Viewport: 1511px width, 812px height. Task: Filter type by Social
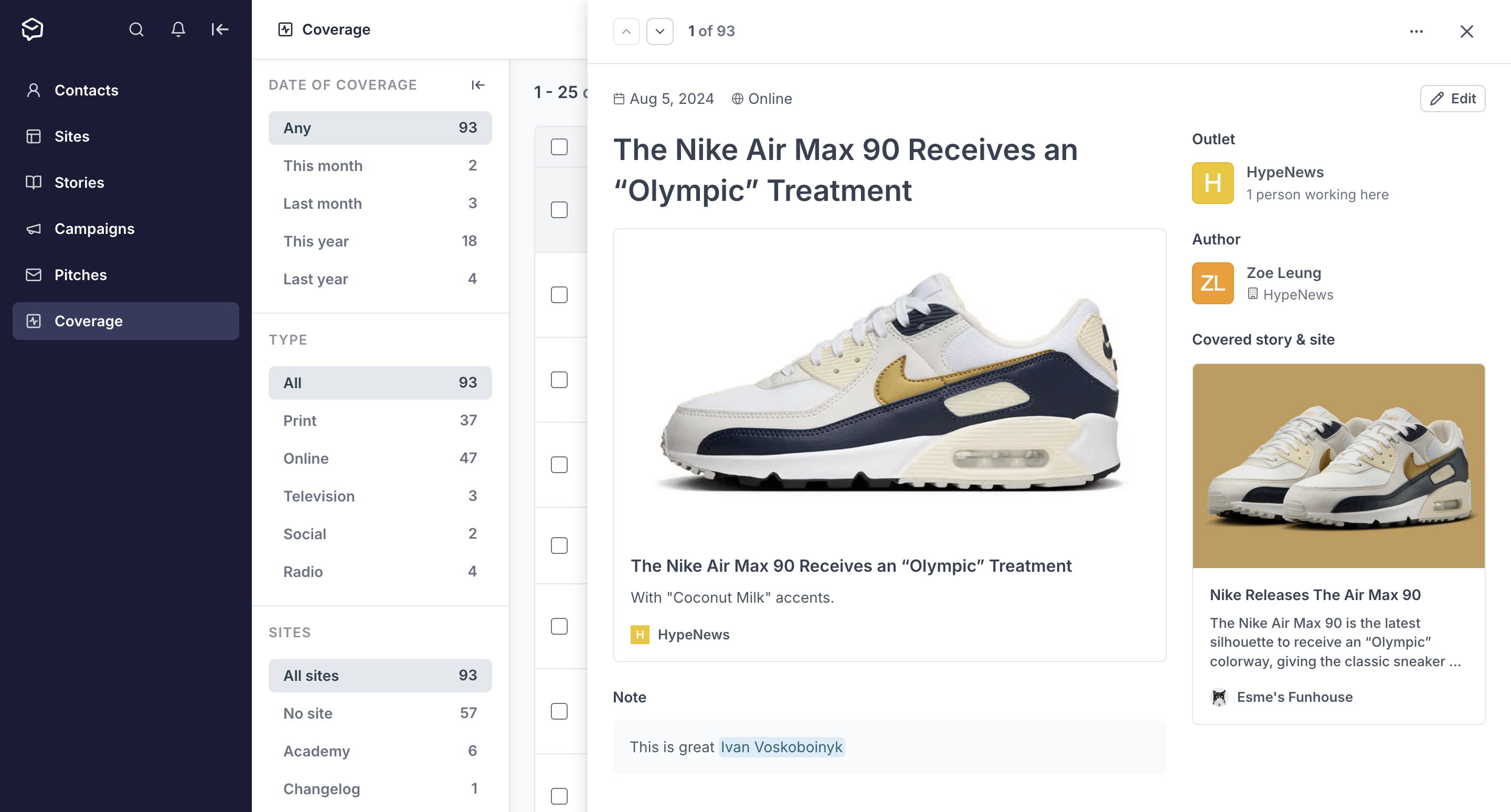[x=380, y=534]
